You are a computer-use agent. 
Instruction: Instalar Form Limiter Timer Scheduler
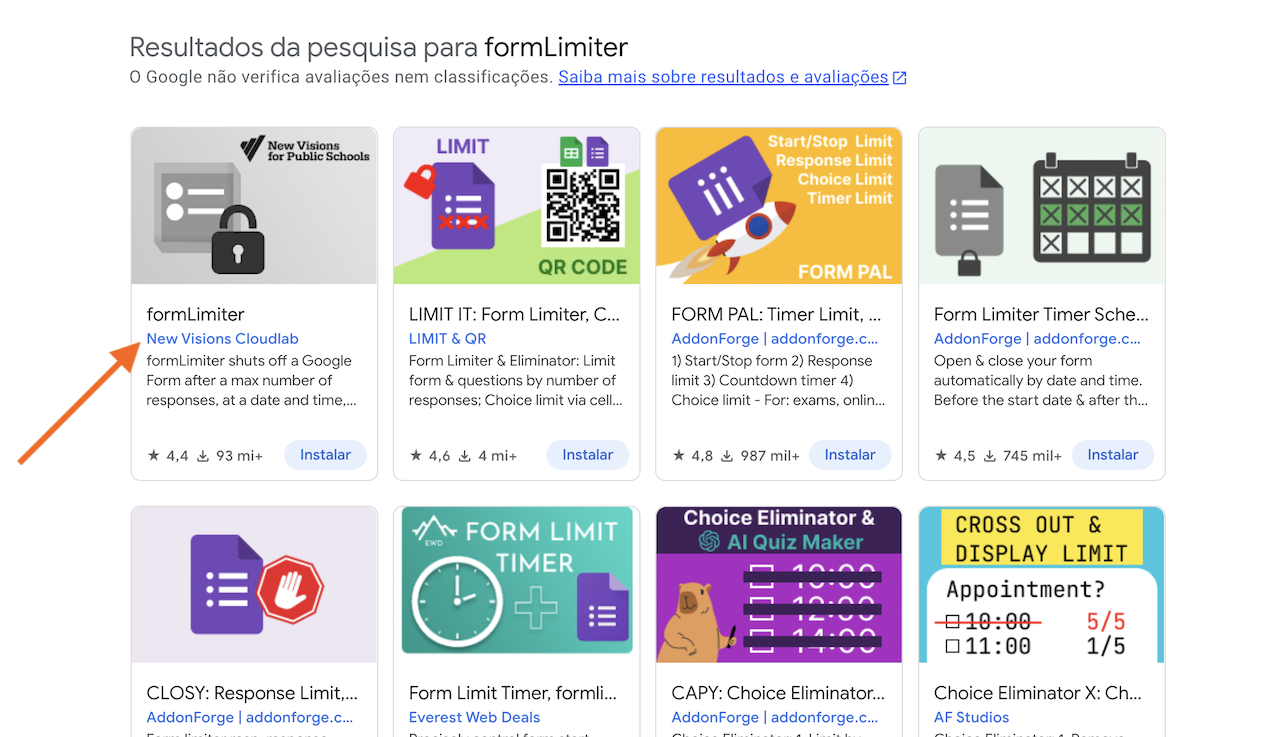coord(1113,454)
